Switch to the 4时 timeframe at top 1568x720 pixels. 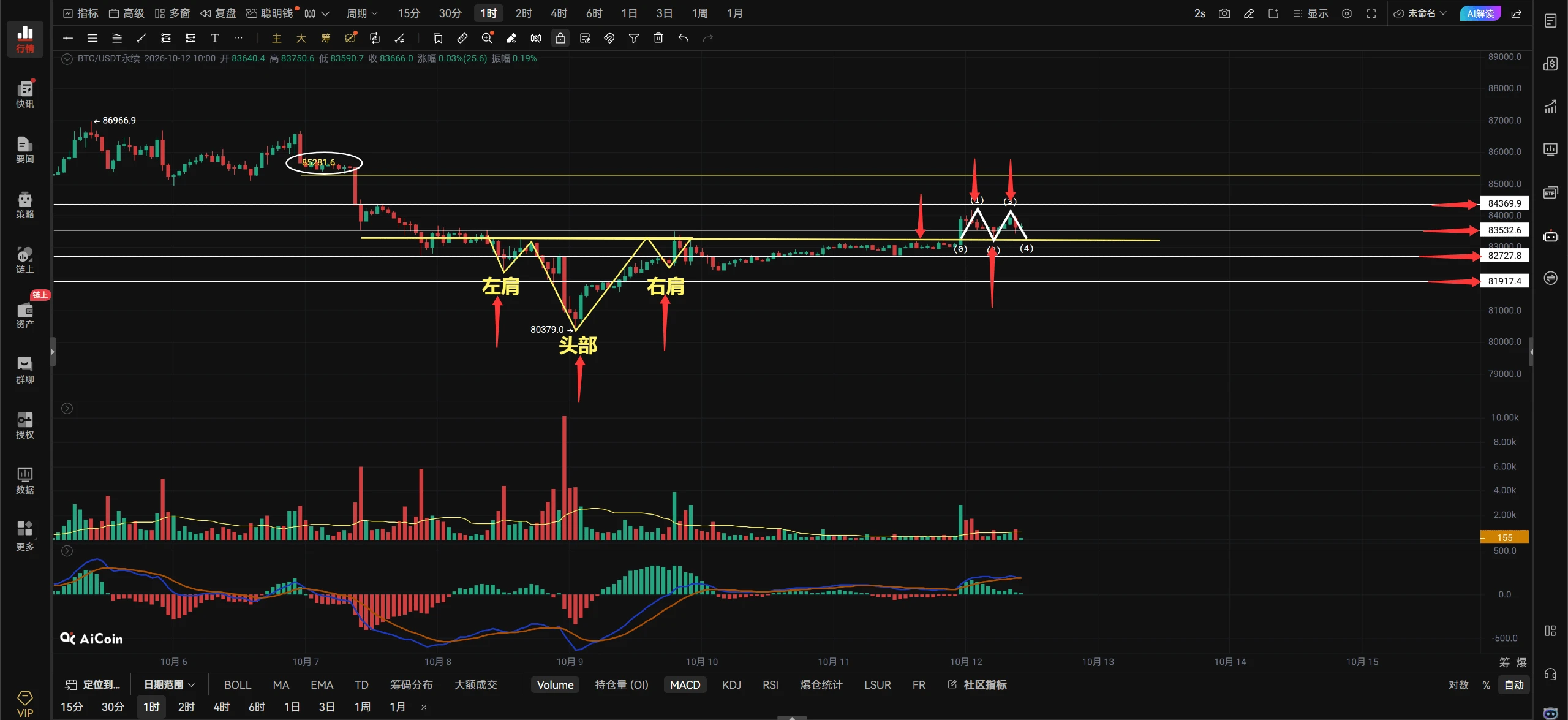pos(559,13)
